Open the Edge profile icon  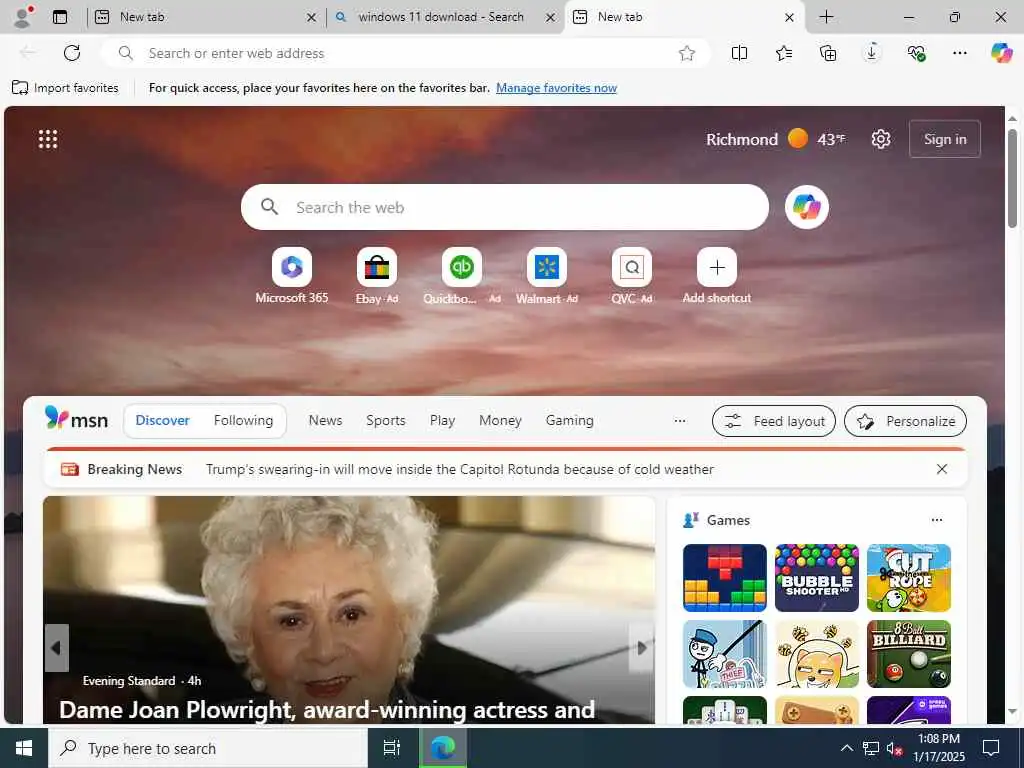coord(23,17)
